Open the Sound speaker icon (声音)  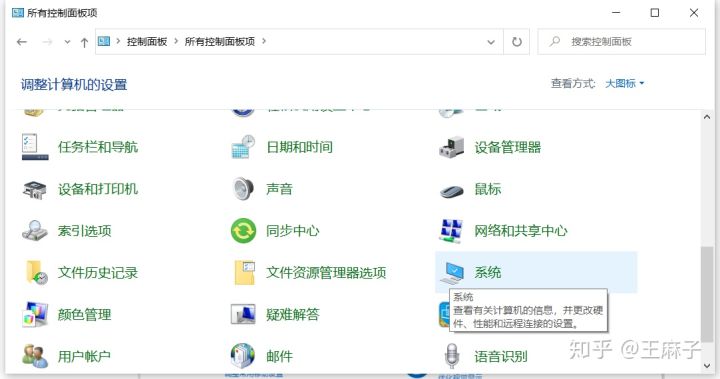pyautogui.click(x=243, y=189)
